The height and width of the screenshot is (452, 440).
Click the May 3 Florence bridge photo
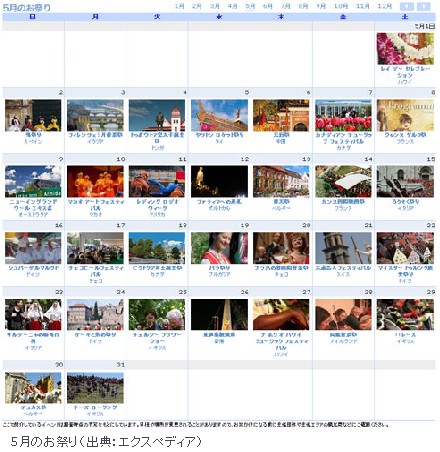point(95,115)
